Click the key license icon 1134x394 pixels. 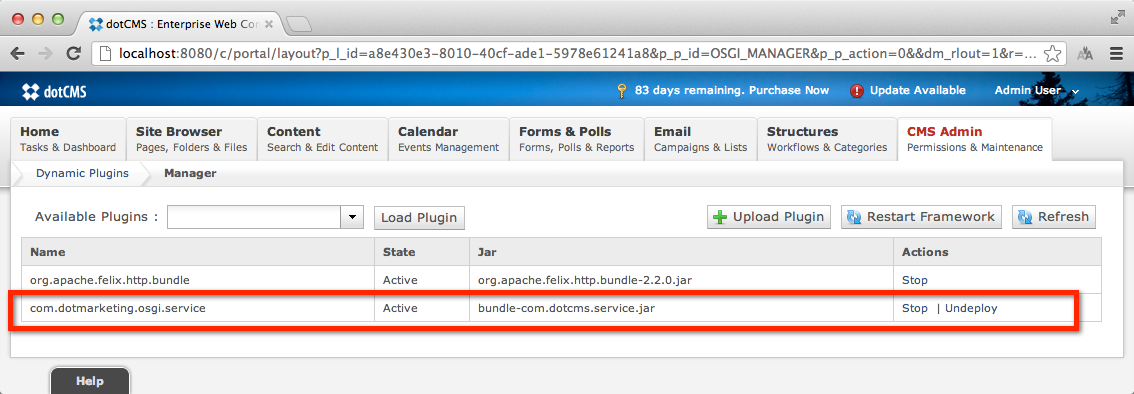[621, 91]
